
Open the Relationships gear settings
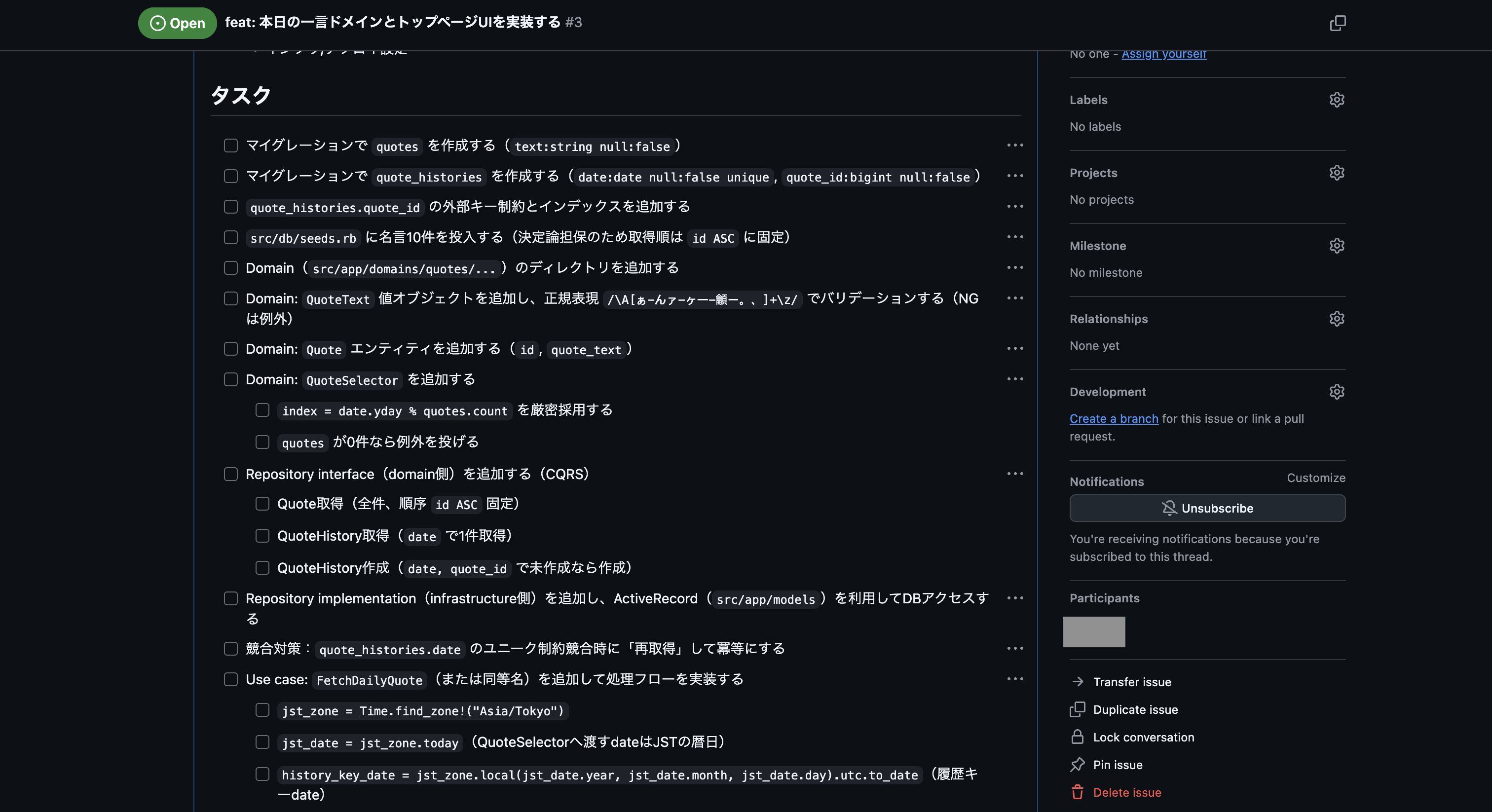coord(1336,319)
